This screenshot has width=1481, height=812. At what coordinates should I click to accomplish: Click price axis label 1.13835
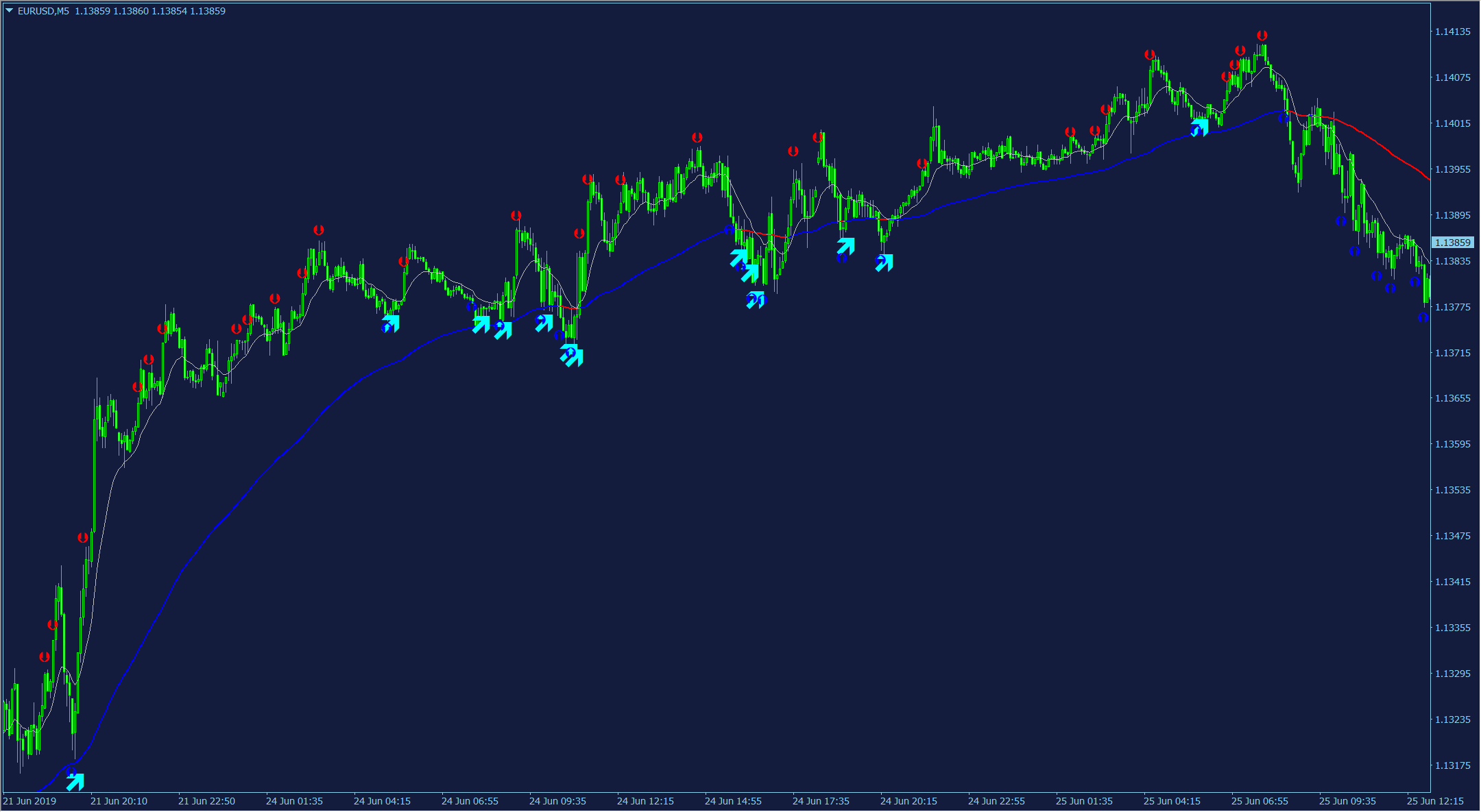1453,261
